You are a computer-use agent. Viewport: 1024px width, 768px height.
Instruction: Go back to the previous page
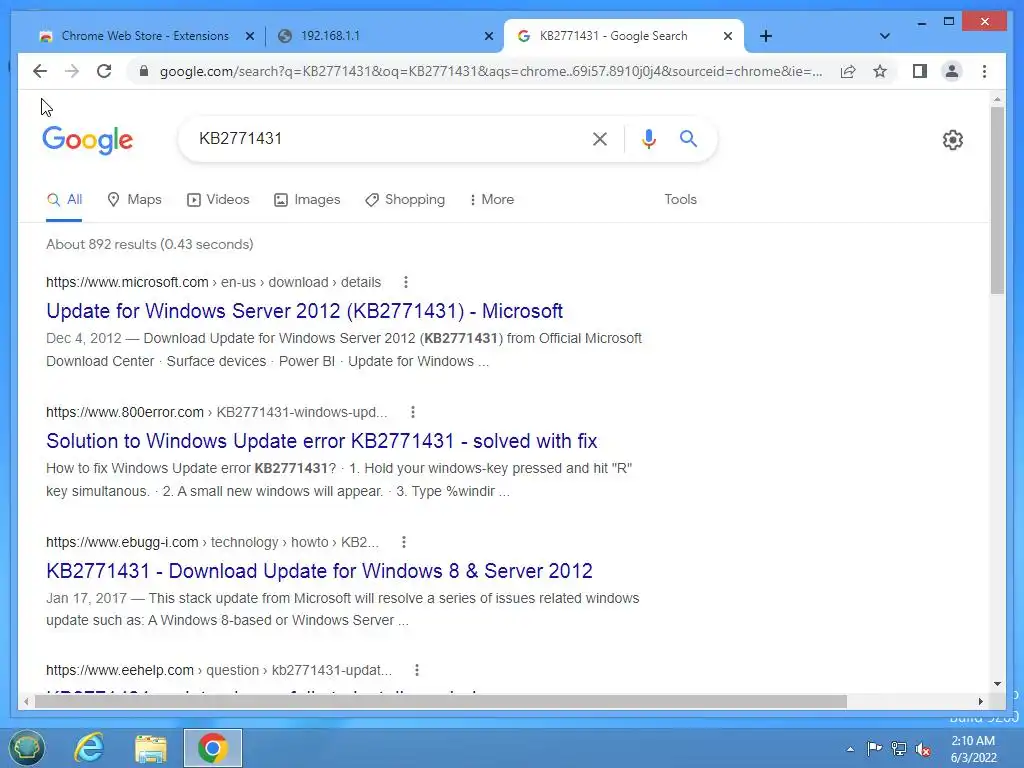(x=40, y=71)
